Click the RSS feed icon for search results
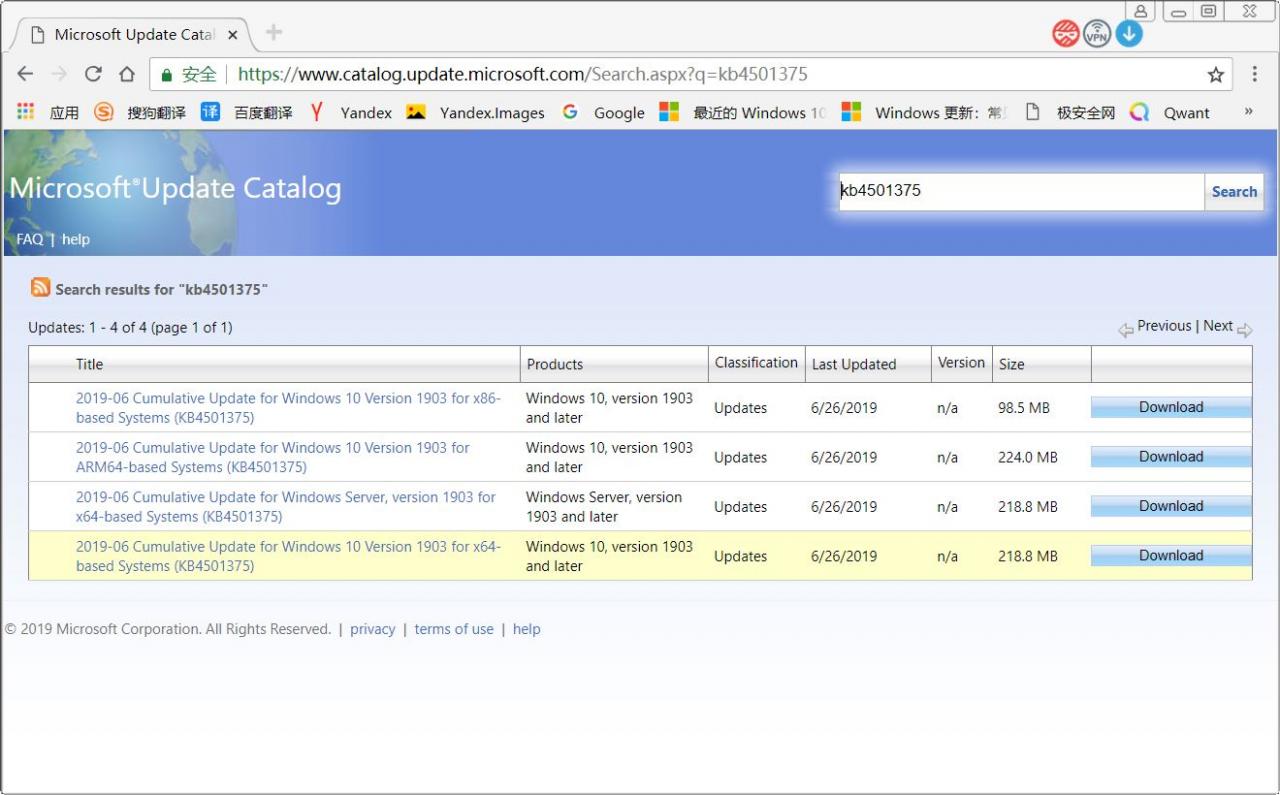The image size is (1280, 795). 40,287
